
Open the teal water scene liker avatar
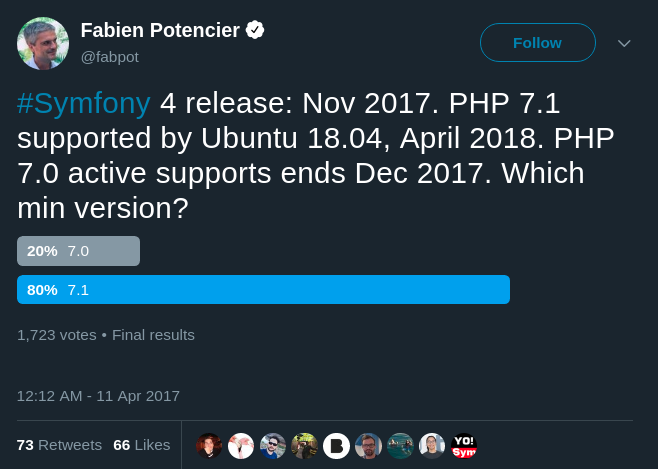pyautogui.click(x=400, y=446)
